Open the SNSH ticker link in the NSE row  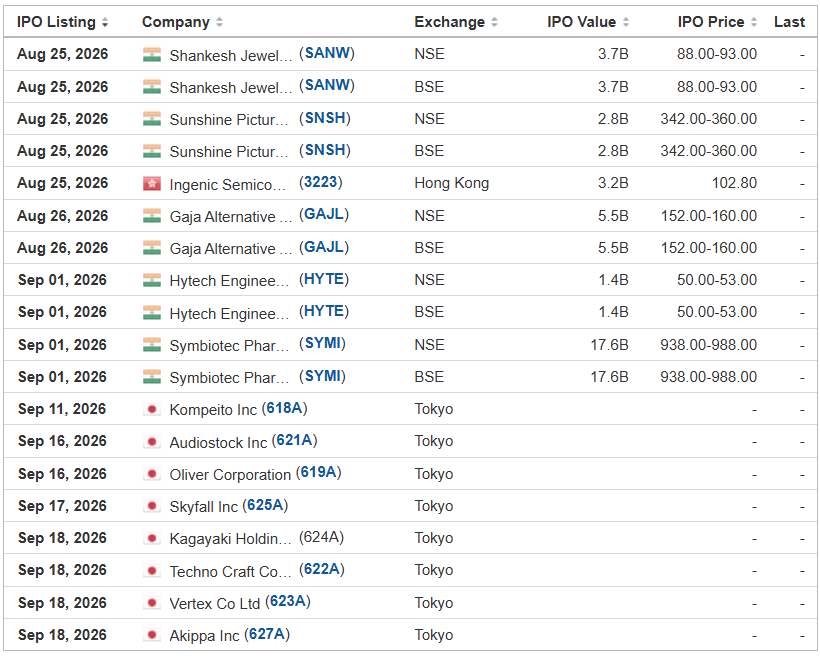pos(325,118)
